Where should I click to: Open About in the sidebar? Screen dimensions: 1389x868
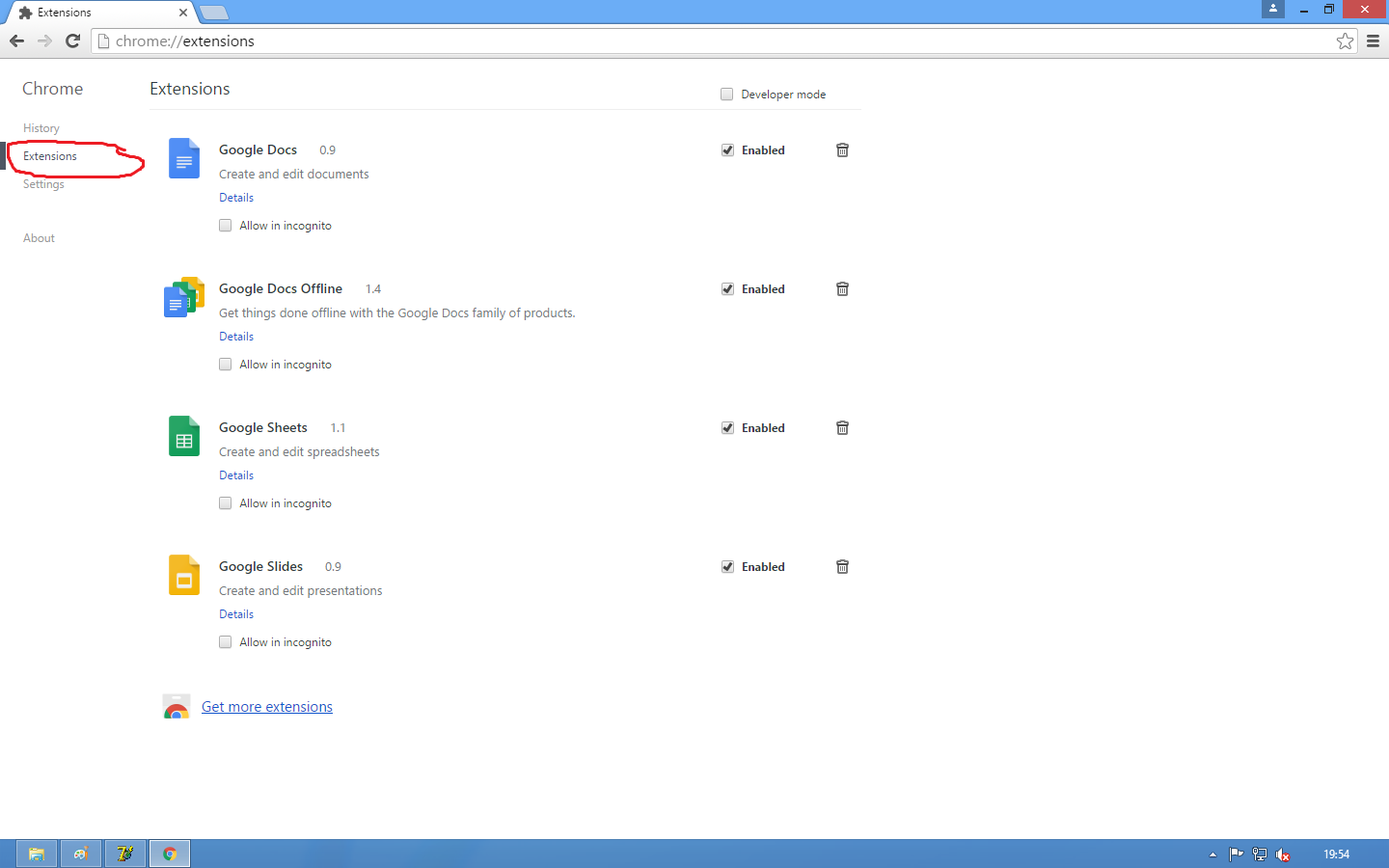(x=39, y=238)
